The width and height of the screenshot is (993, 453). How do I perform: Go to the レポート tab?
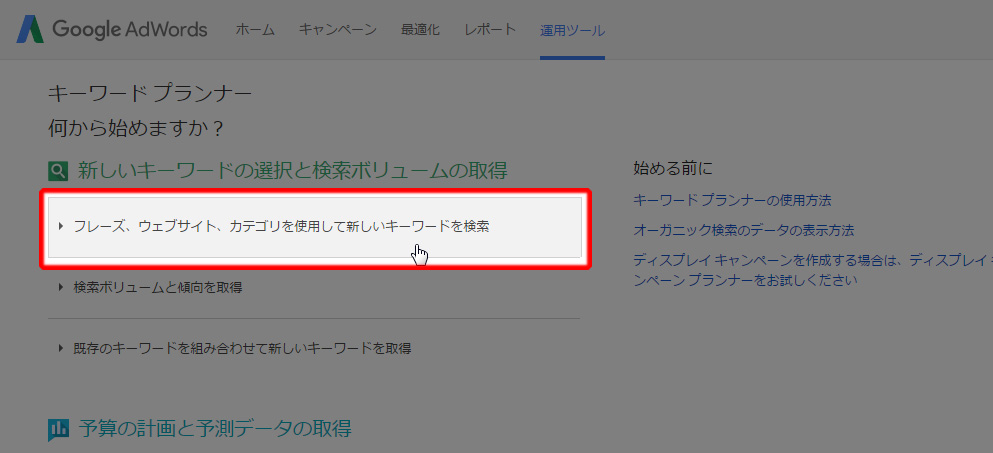(490, 30)
